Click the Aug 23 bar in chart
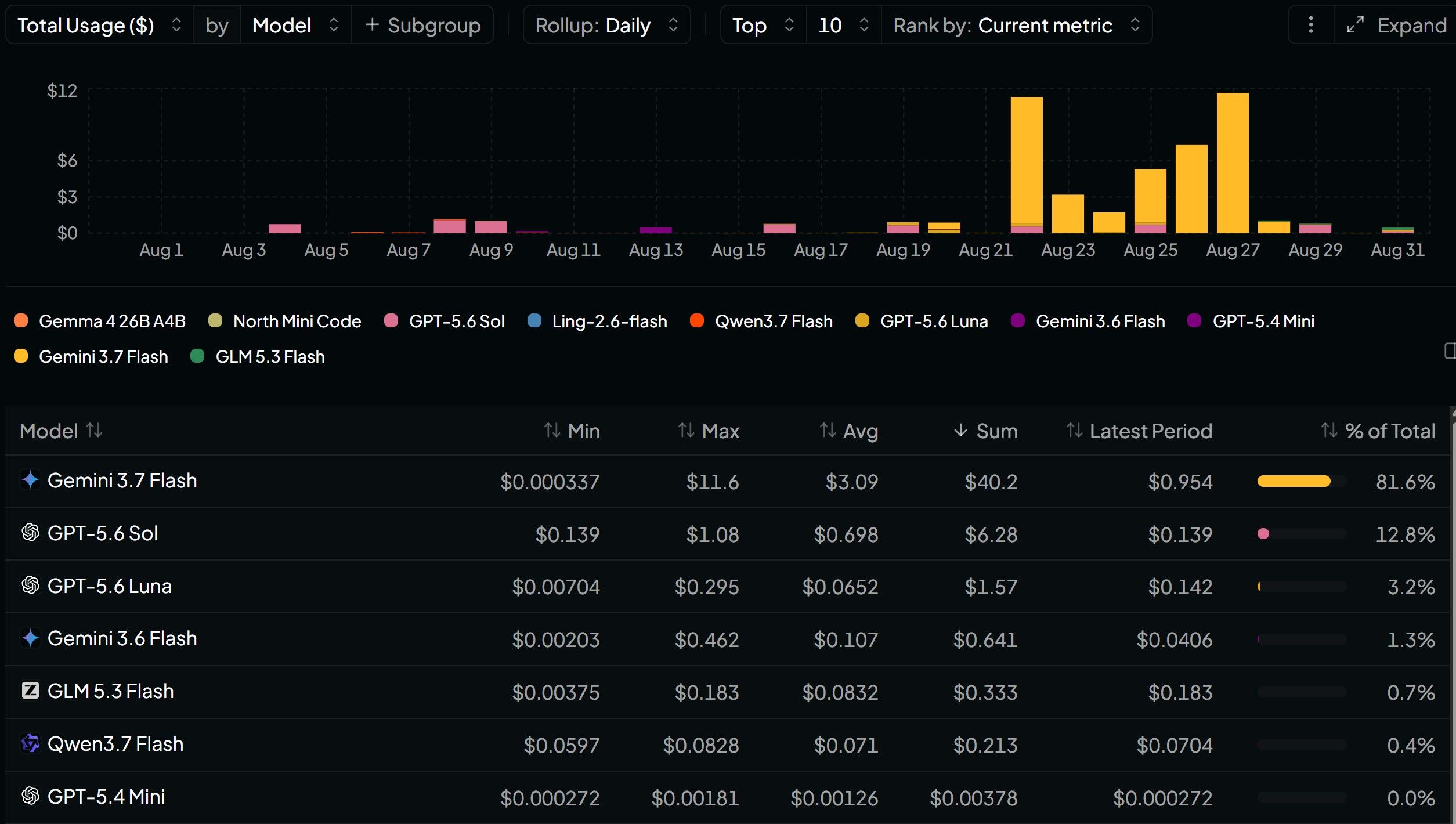The width and height of the screenshot is (1456, 824). click(1068, 214)
